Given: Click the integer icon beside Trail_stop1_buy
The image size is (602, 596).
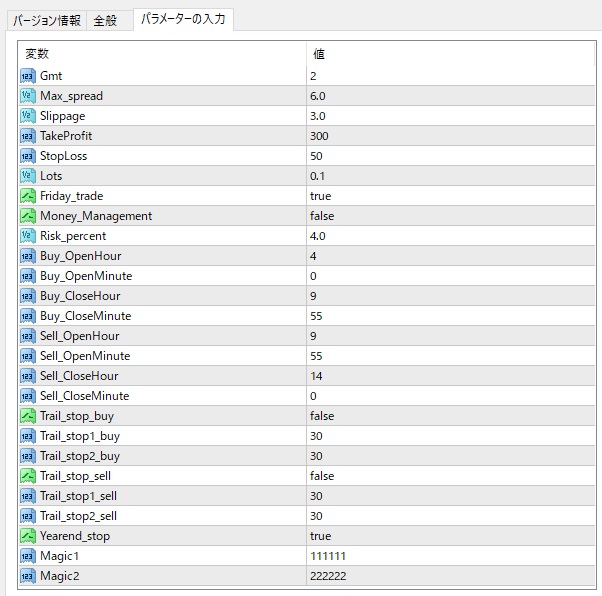Looking at the screenshot, I should 28,436.
